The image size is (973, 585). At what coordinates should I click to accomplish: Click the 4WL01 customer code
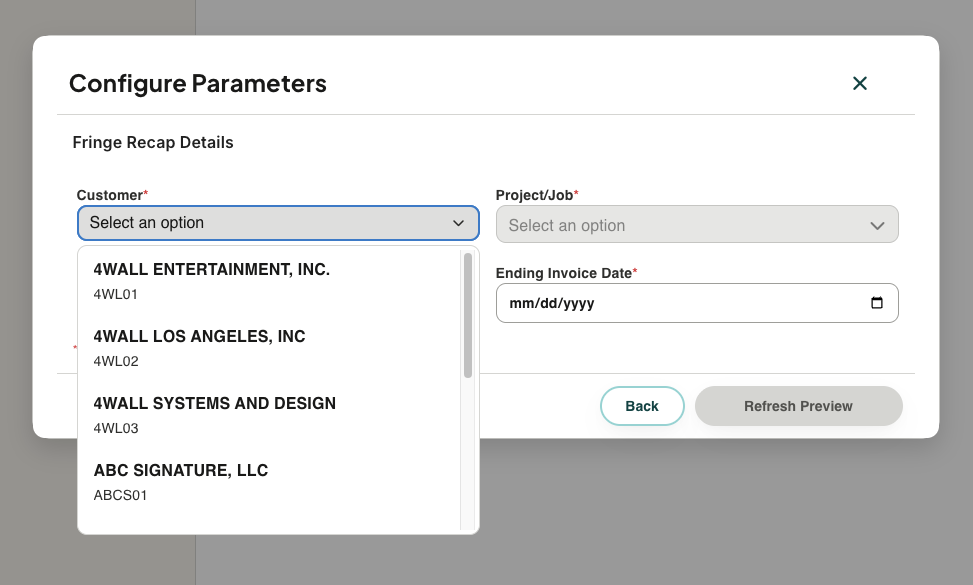click(x=115, y=295)
